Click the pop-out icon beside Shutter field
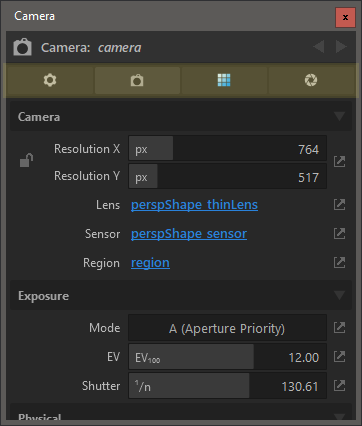 pos(339,386)
